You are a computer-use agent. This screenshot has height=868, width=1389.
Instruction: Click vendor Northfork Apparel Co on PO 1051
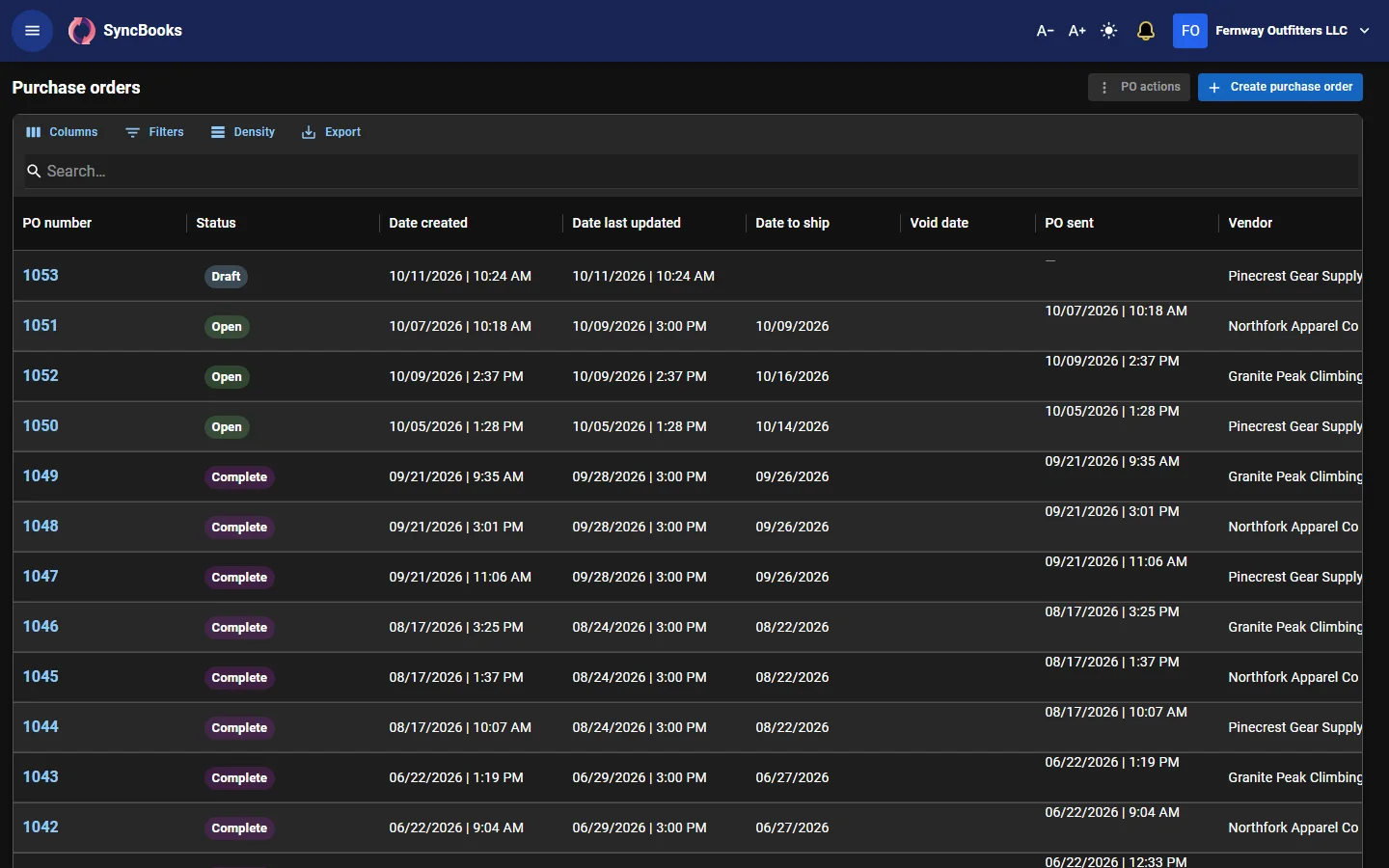pyautogui.click(x=1293, y=326)
